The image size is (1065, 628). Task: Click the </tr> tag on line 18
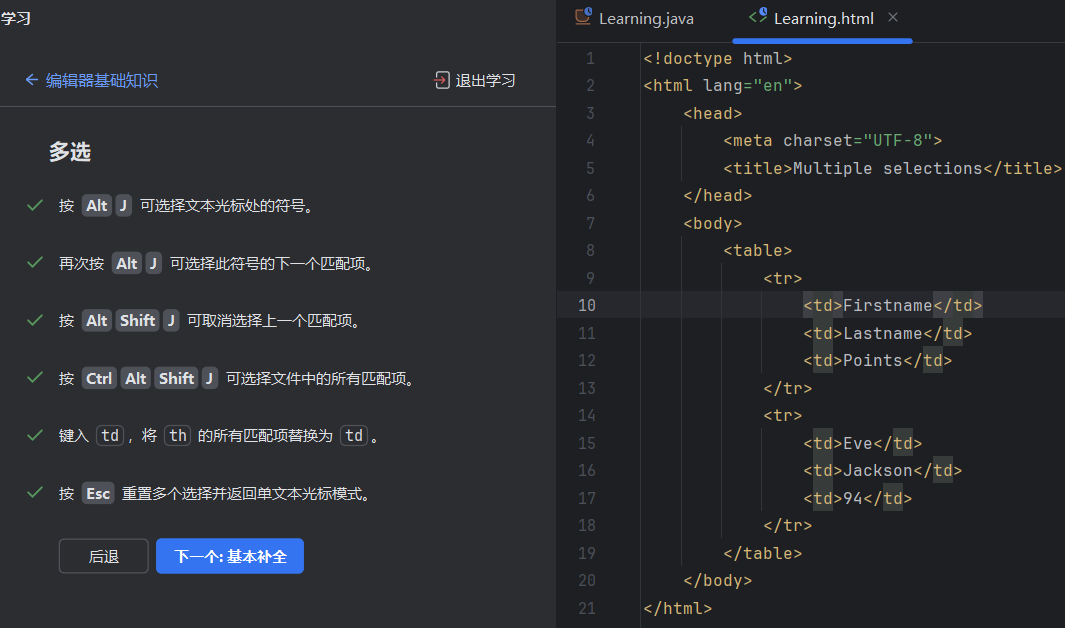point(788,525)
